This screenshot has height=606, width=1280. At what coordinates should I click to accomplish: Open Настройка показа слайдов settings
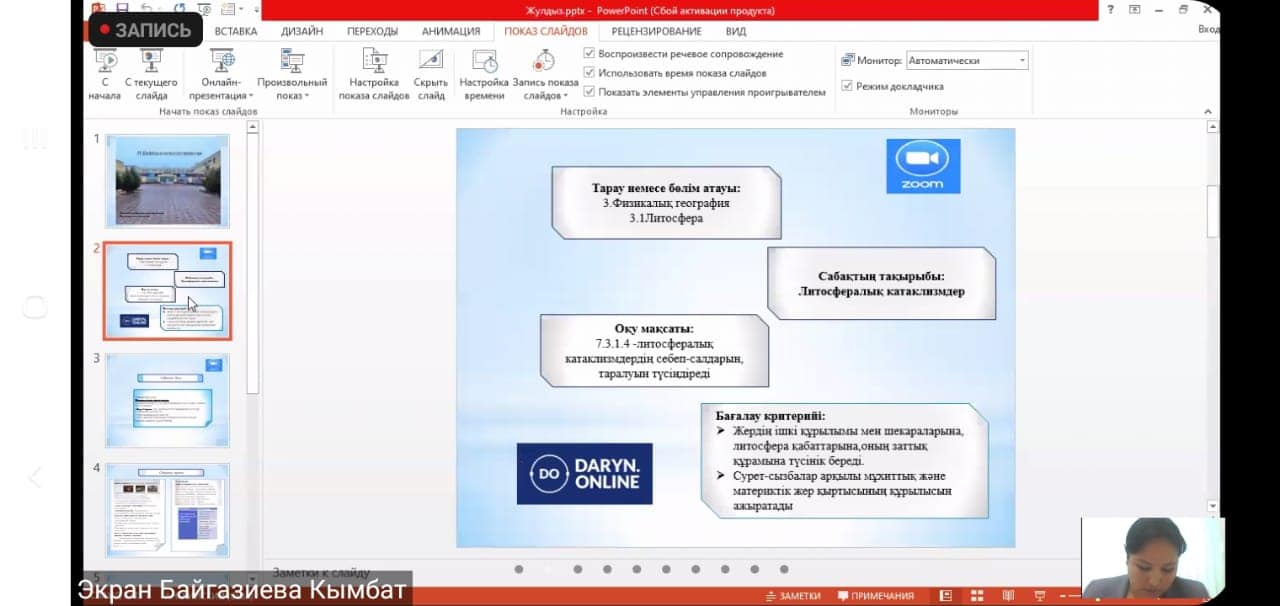pyautogui.click(x=374, y=74)
